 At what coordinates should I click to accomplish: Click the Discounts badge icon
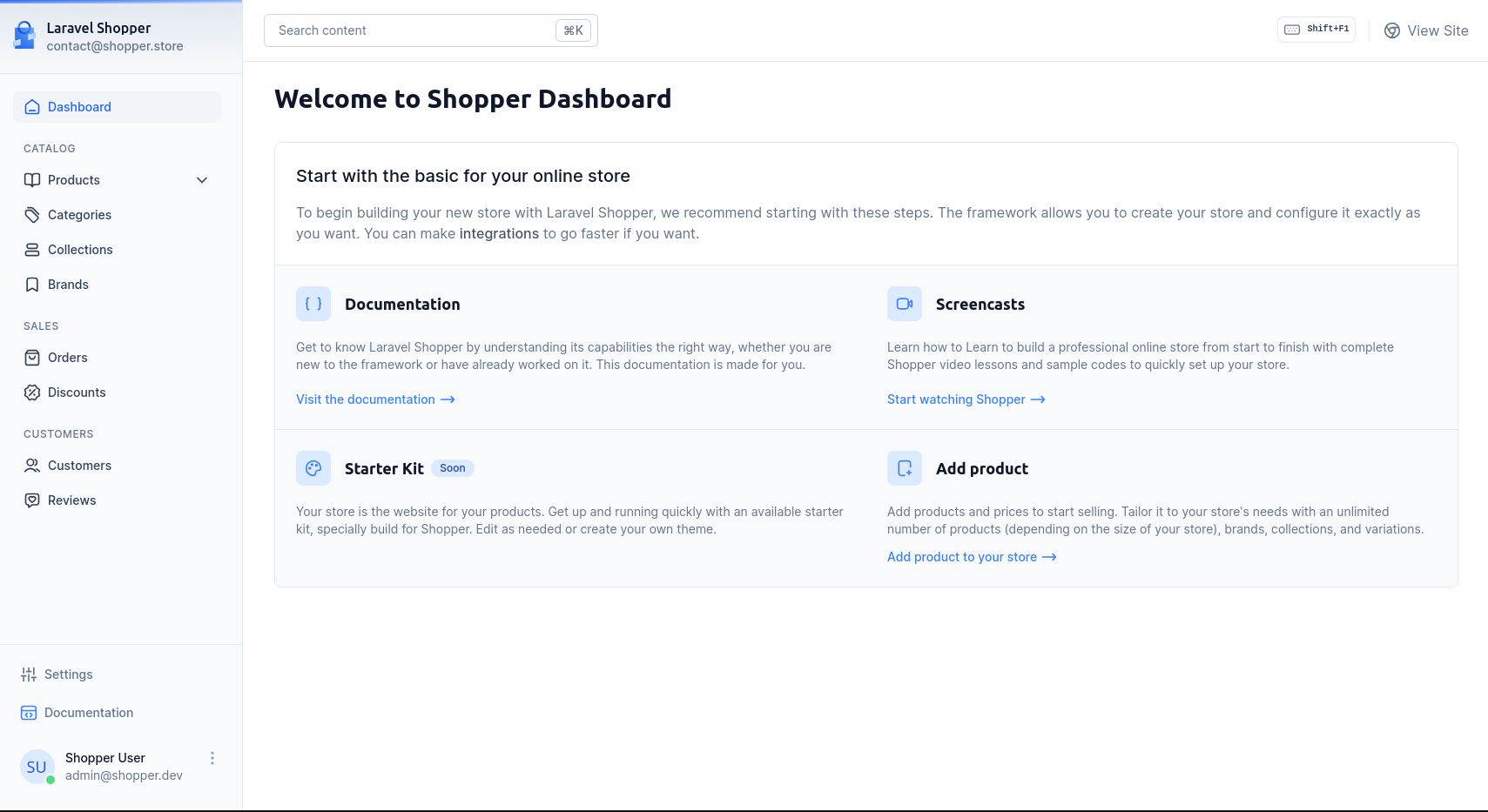point(32,393)
